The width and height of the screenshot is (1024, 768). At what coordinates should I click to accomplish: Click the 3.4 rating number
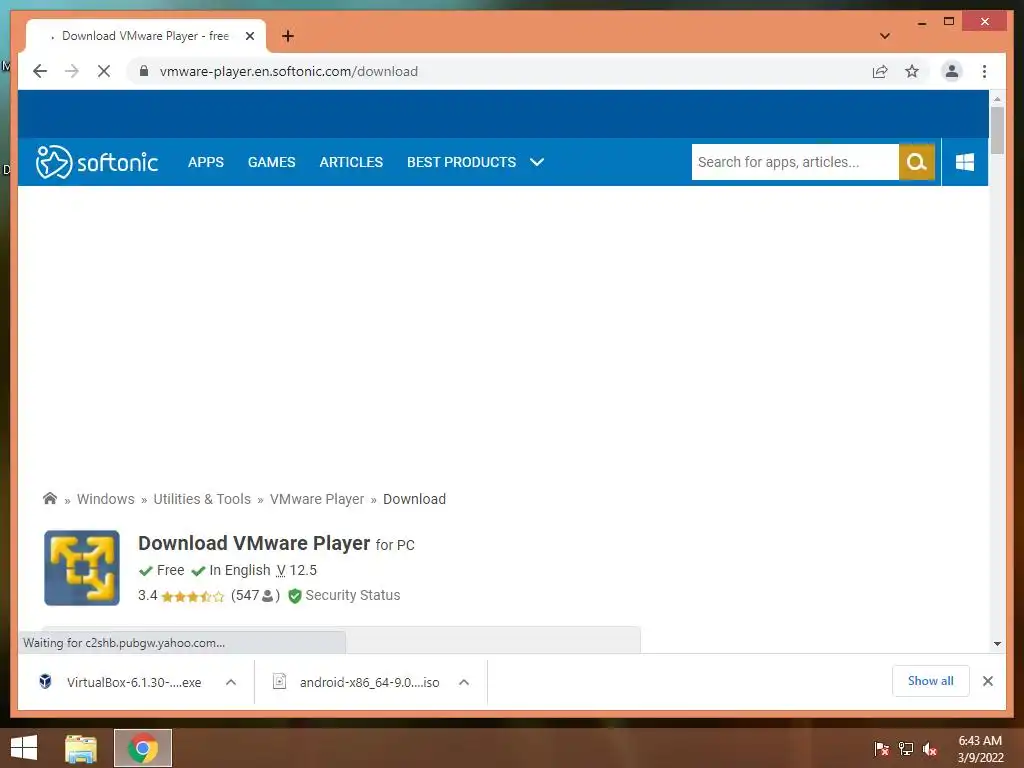[x=148, y=595]
